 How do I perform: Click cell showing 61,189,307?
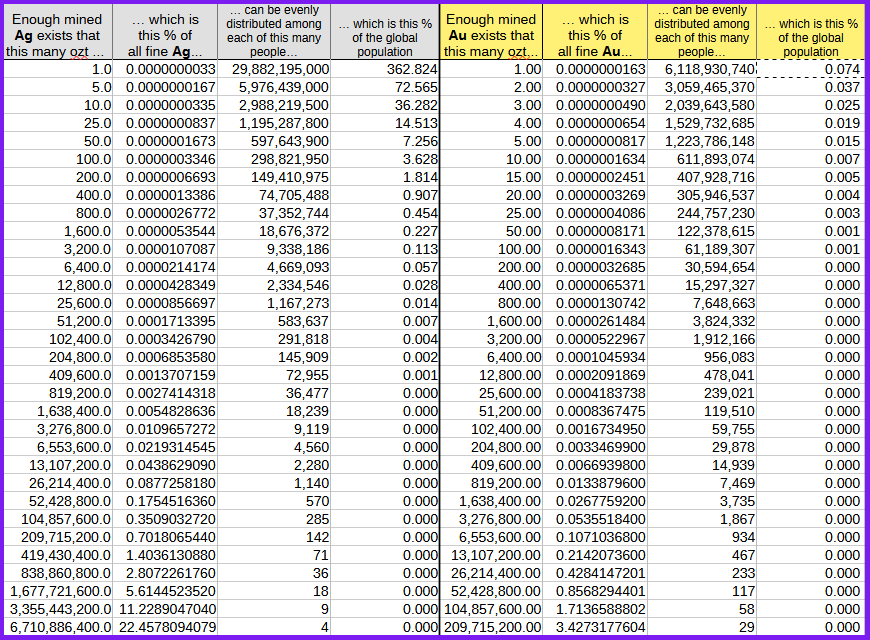click(702, 249)
